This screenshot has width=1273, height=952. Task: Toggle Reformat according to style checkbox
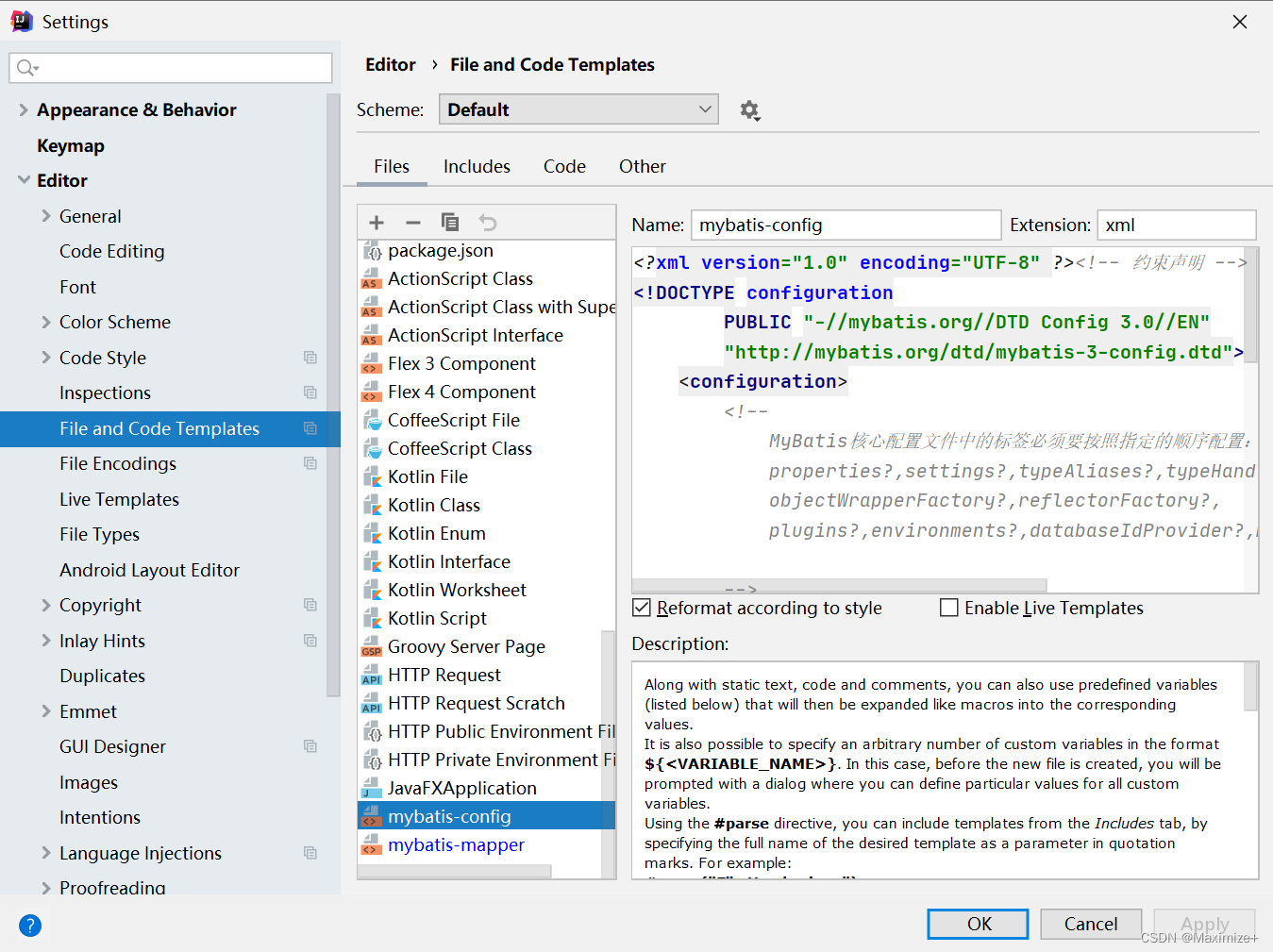(642, 608)
